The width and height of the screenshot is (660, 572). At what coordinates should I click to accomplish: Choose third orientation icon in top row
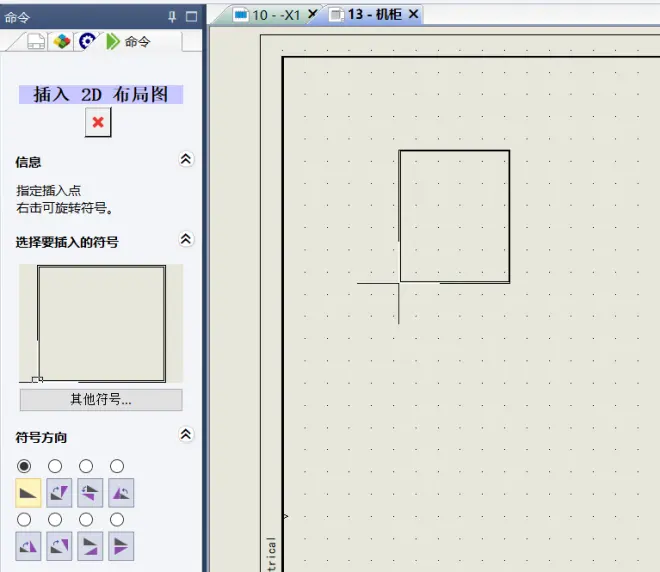click(90, 492)
